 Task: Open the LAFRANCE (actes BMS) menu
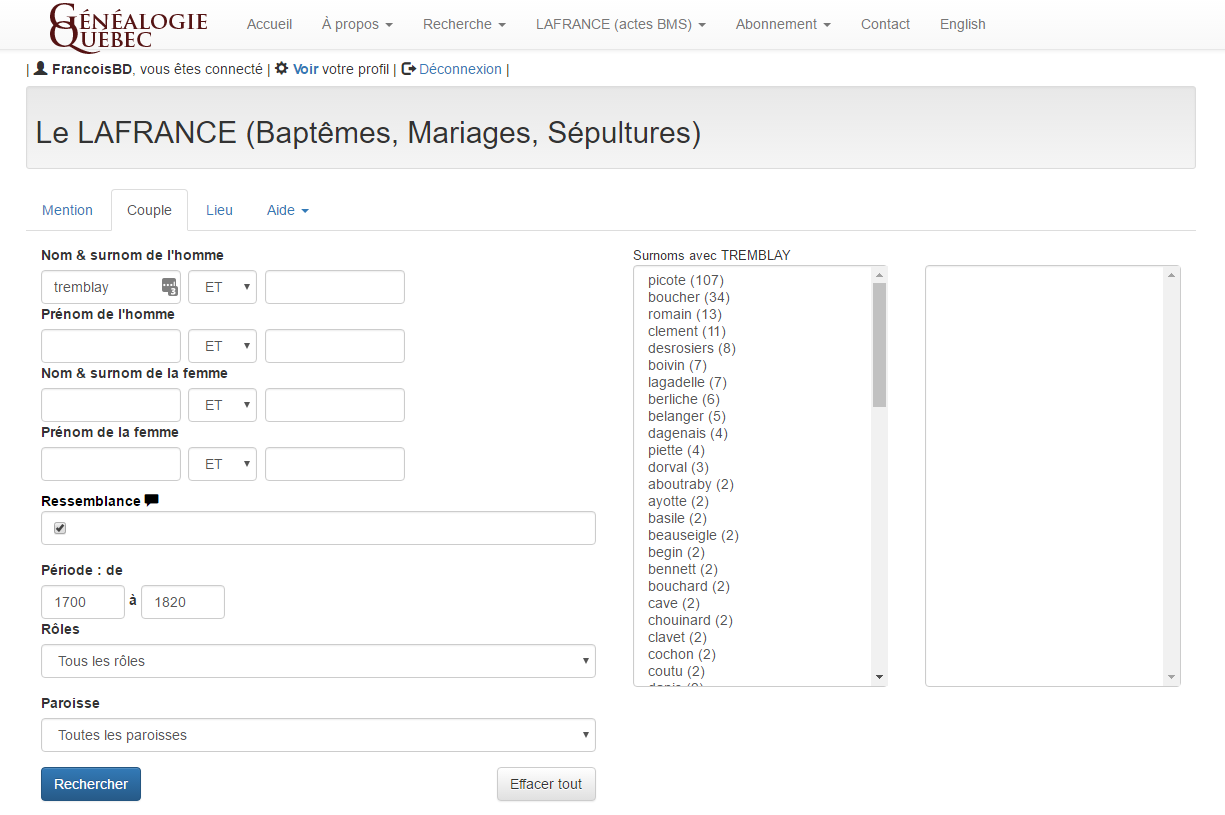point(621,24)
